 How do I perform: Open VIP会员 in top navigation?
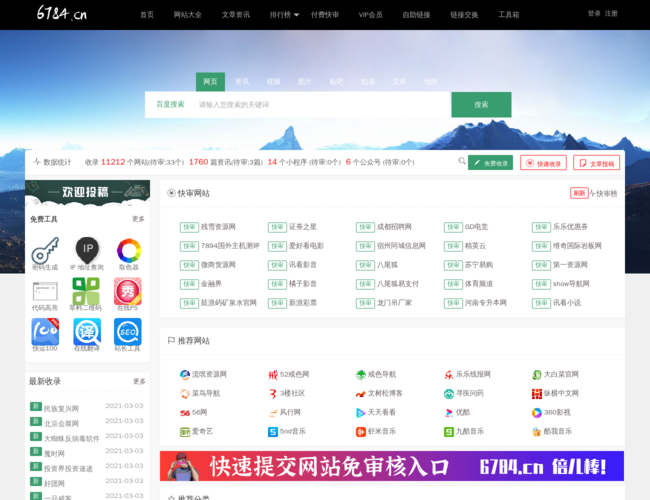click(370, 15)
